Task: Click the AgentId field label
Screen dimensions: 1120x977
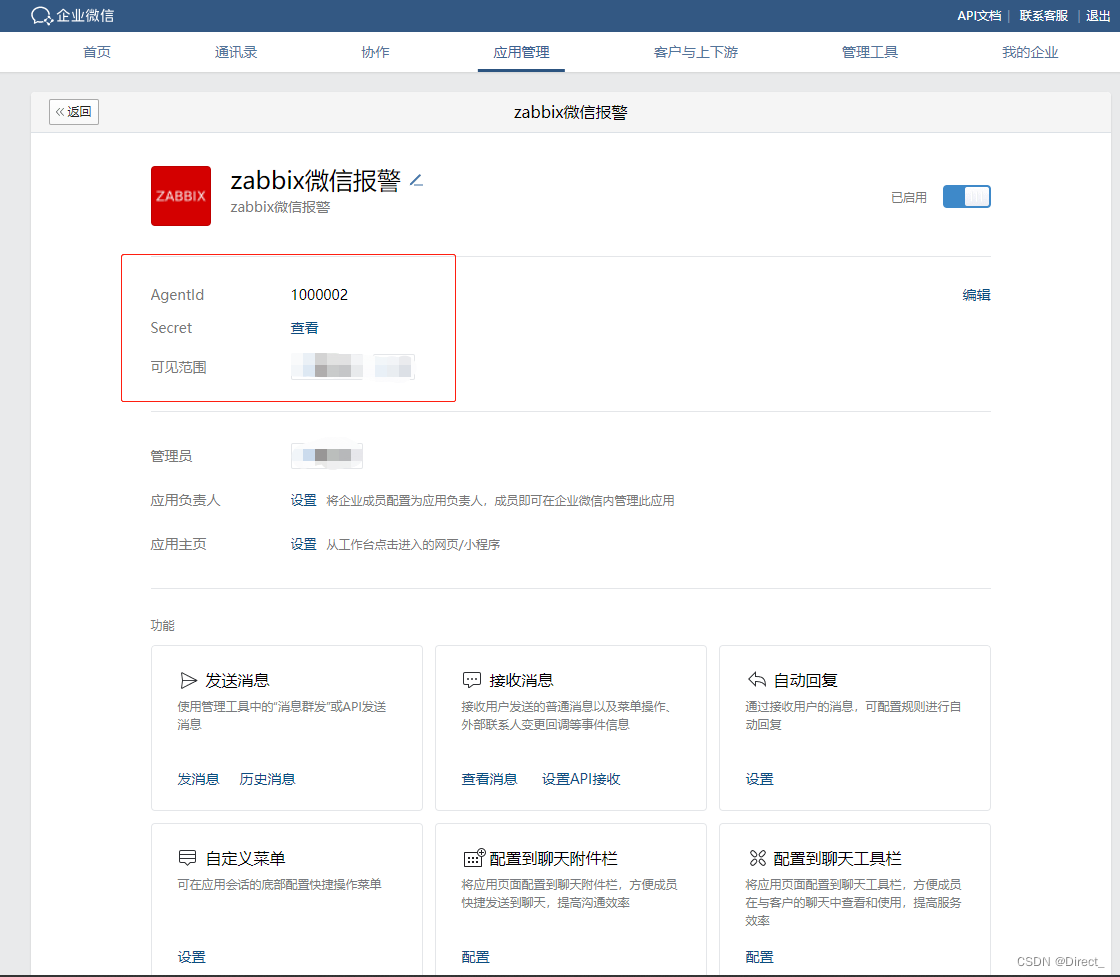Action: pyautogui.click(x=177, y=295)
